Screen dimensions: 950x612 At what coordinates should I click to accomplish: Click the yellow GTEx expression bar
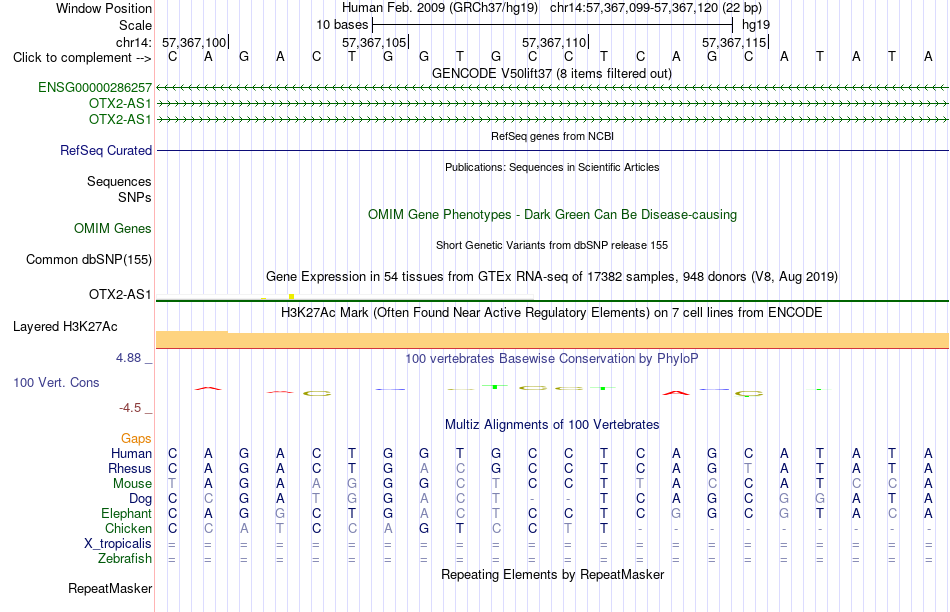click(291, 296)
